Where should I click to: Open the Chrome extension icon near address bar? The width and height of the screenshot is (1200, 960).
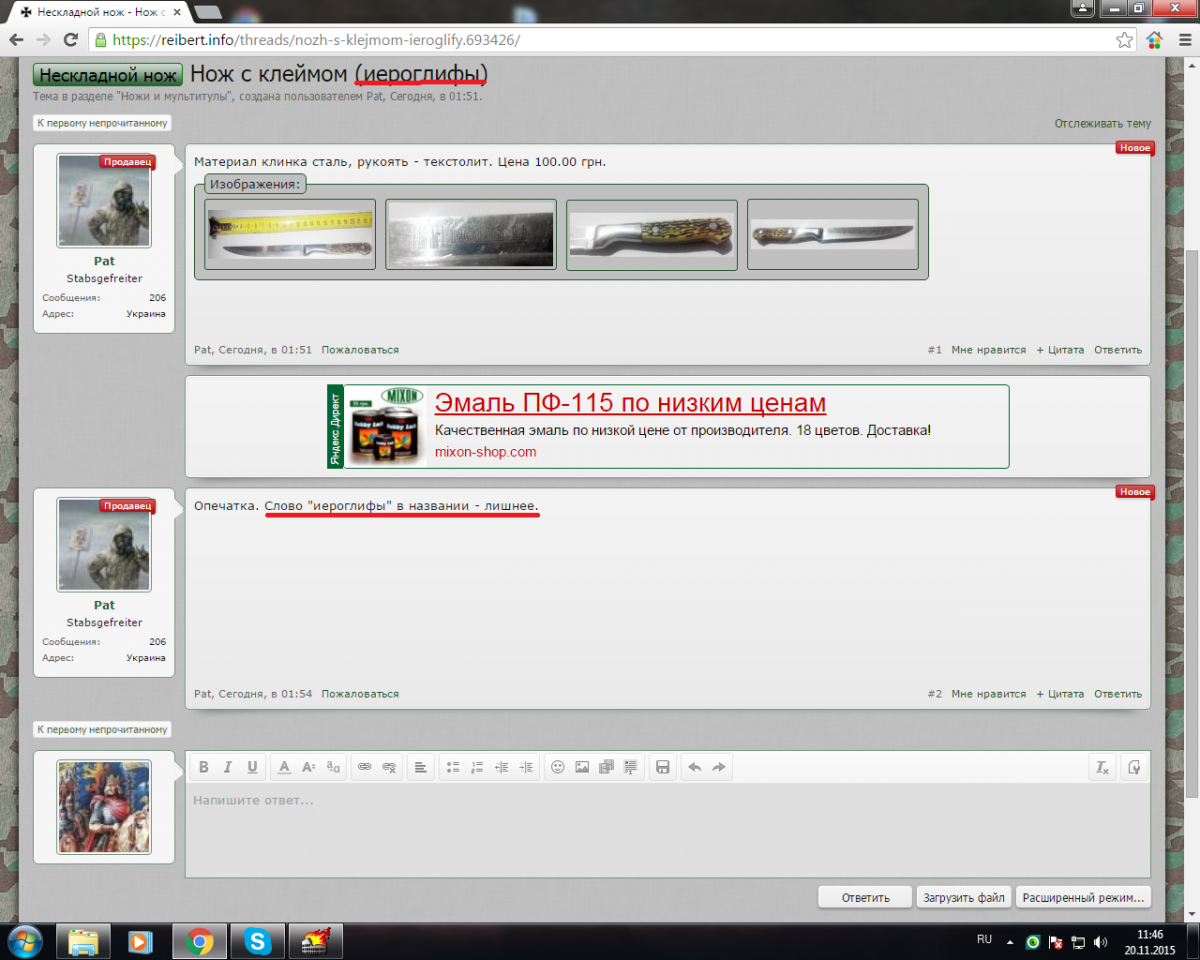pos(1154,40)
